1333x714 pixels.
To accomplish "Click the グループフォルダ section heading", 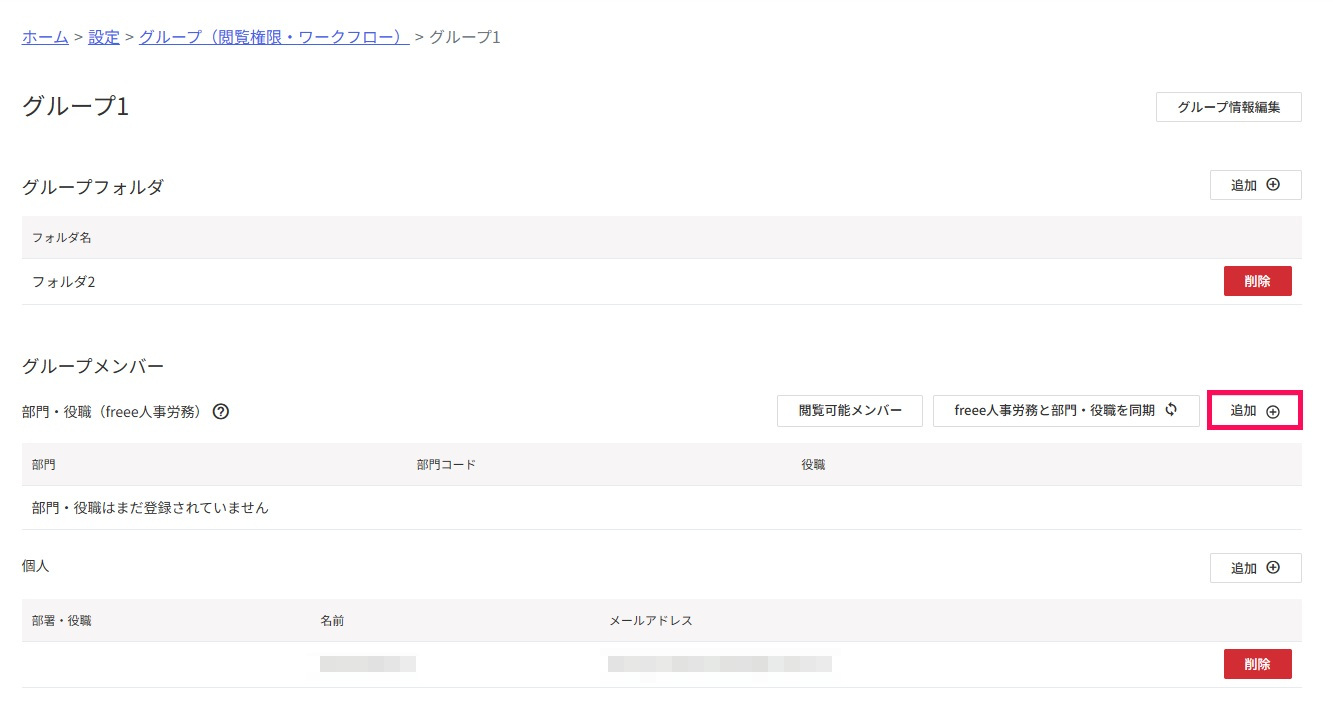I will point(93,187).
